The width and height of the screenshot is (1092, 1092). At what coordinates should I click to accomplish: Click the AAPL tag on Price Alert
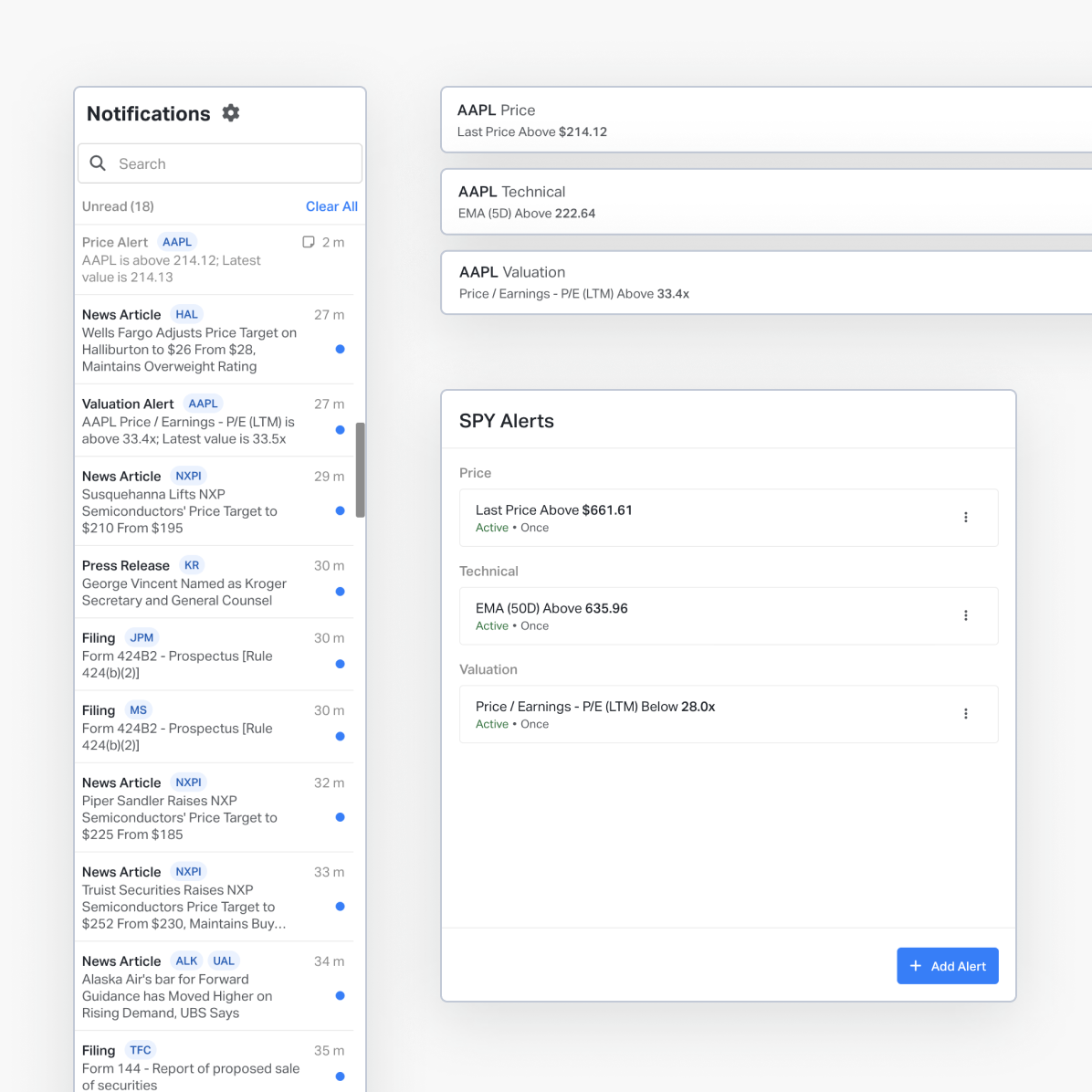pos(177,242)
